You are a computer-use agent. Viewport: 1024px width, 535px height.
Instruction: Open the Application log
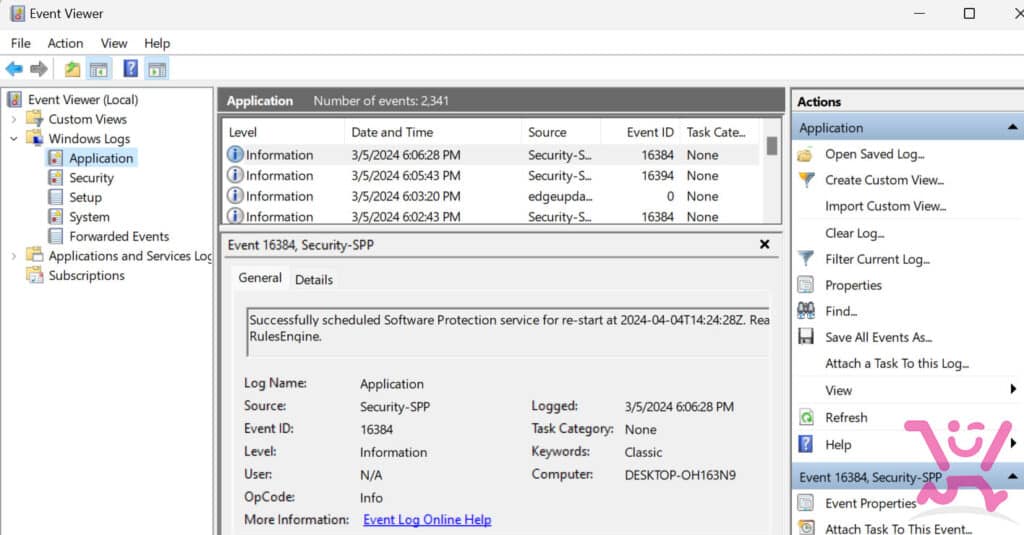(101, 158)
